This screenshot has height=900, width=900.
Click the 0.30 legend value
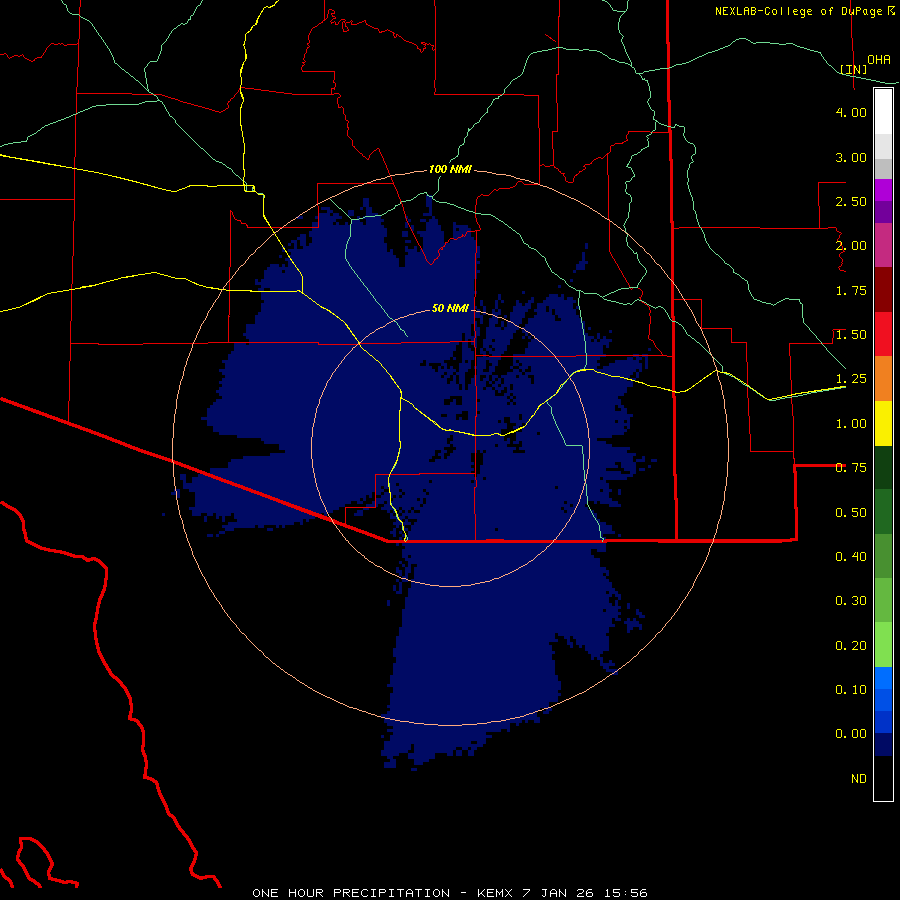pyautogui.click(x=851, y=601)
